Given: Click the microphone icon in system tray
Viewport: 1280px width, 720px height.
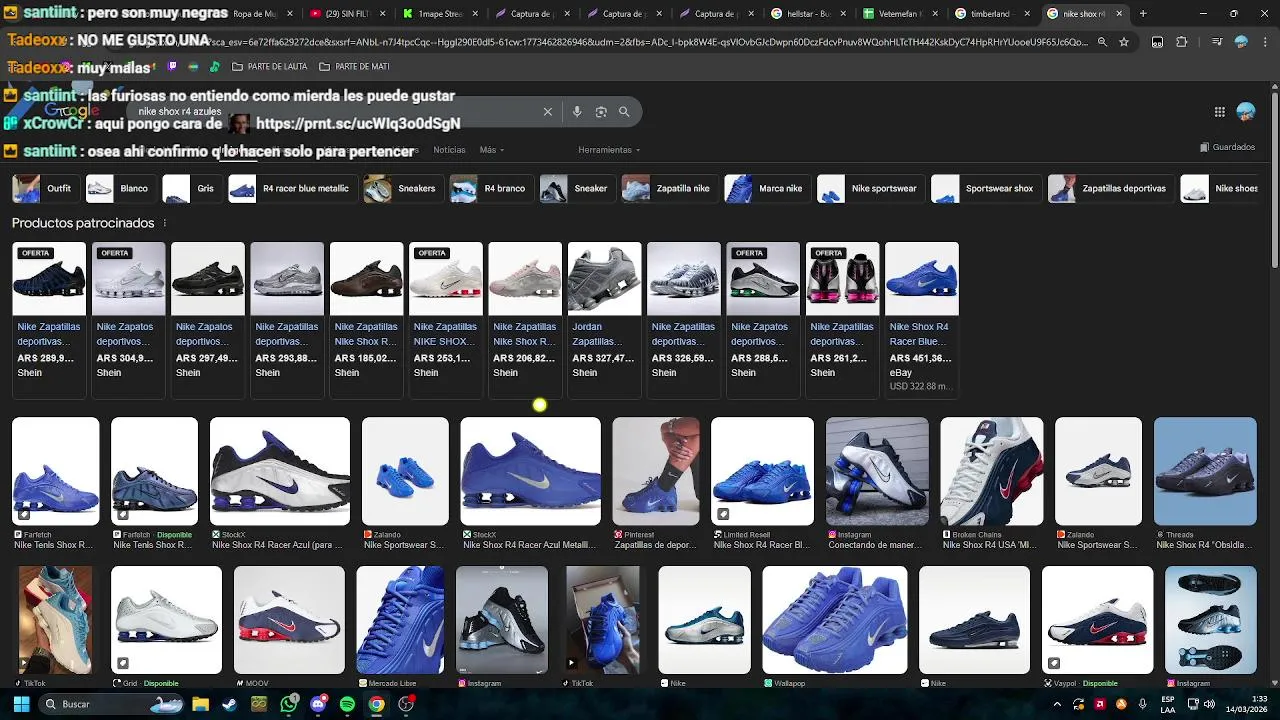Looking at the screenshot, I should (x=1142, y=704).
